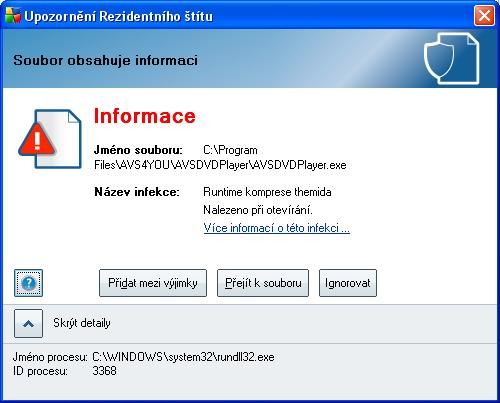The width and height of the screenshot is (500, 403).
Task: Open help with the question mark button
Action: 28,283
